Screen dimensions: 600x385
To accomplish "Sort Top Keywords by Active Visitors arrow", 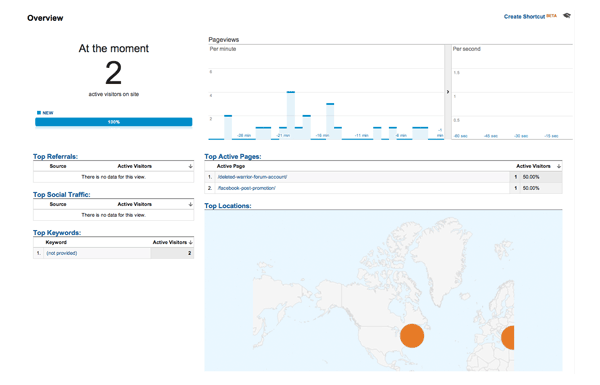I will [x=190, y=242].
